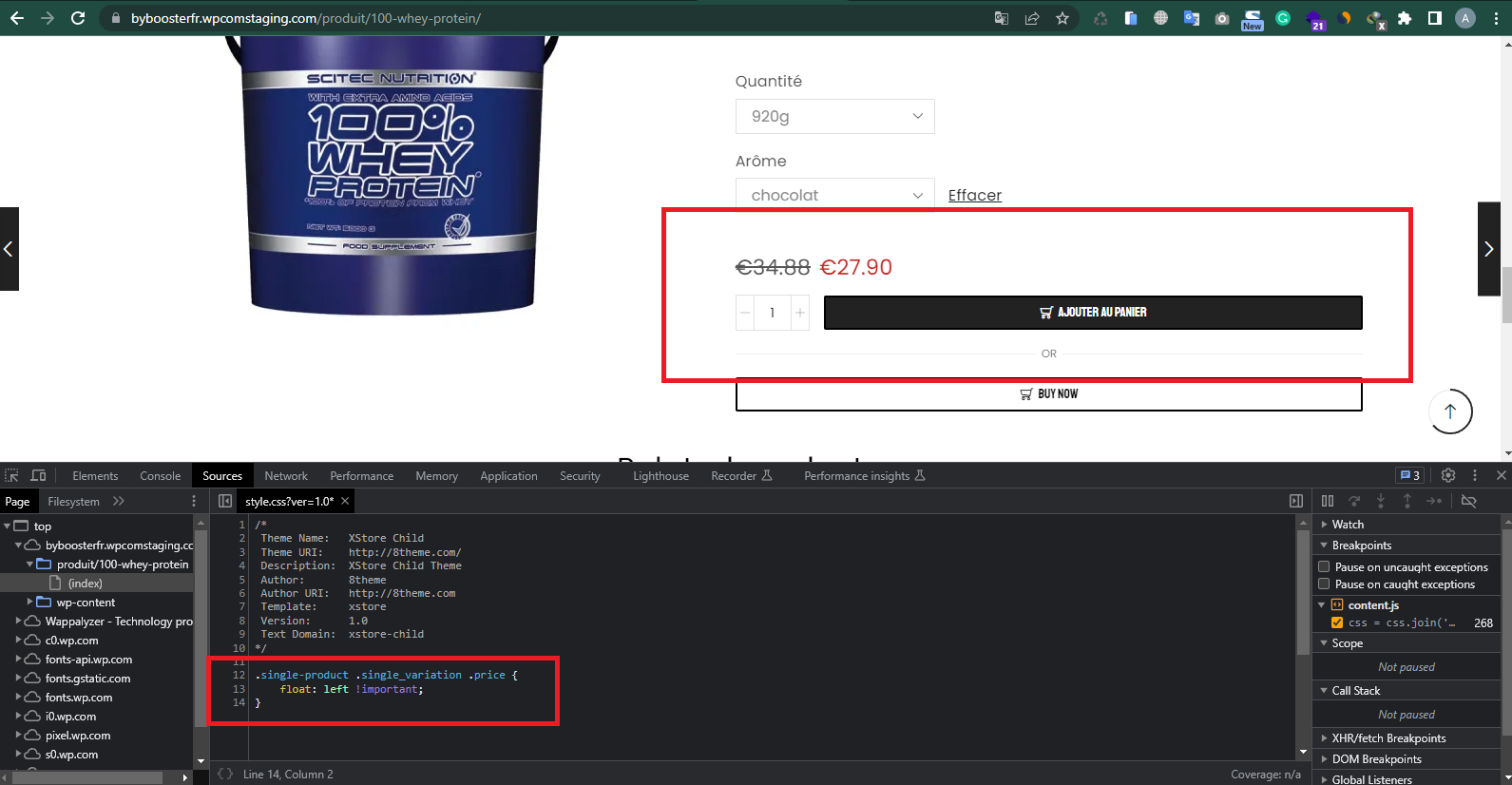Select fonts.gstatic.com in the navigator

pyautogui.click(x=87, y=678)
